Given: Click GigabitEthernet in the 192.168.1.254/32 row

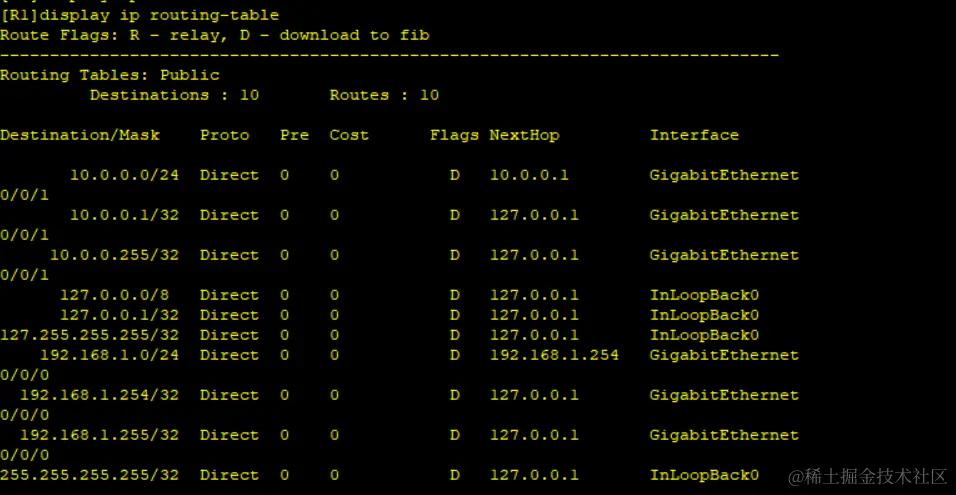Looking at the screenshot, I should tap(724, 395).
